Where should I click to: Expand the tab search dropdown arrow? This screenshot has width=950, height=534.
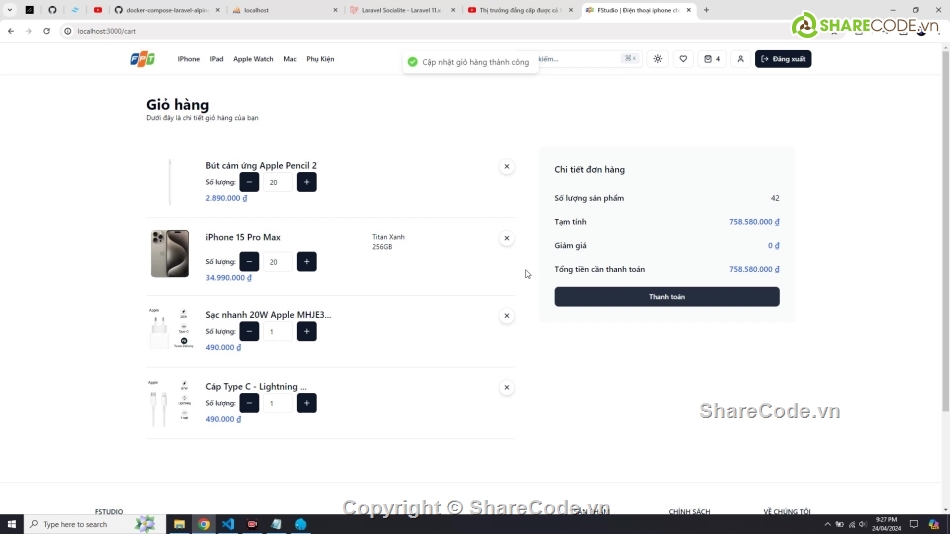[10, 10]
